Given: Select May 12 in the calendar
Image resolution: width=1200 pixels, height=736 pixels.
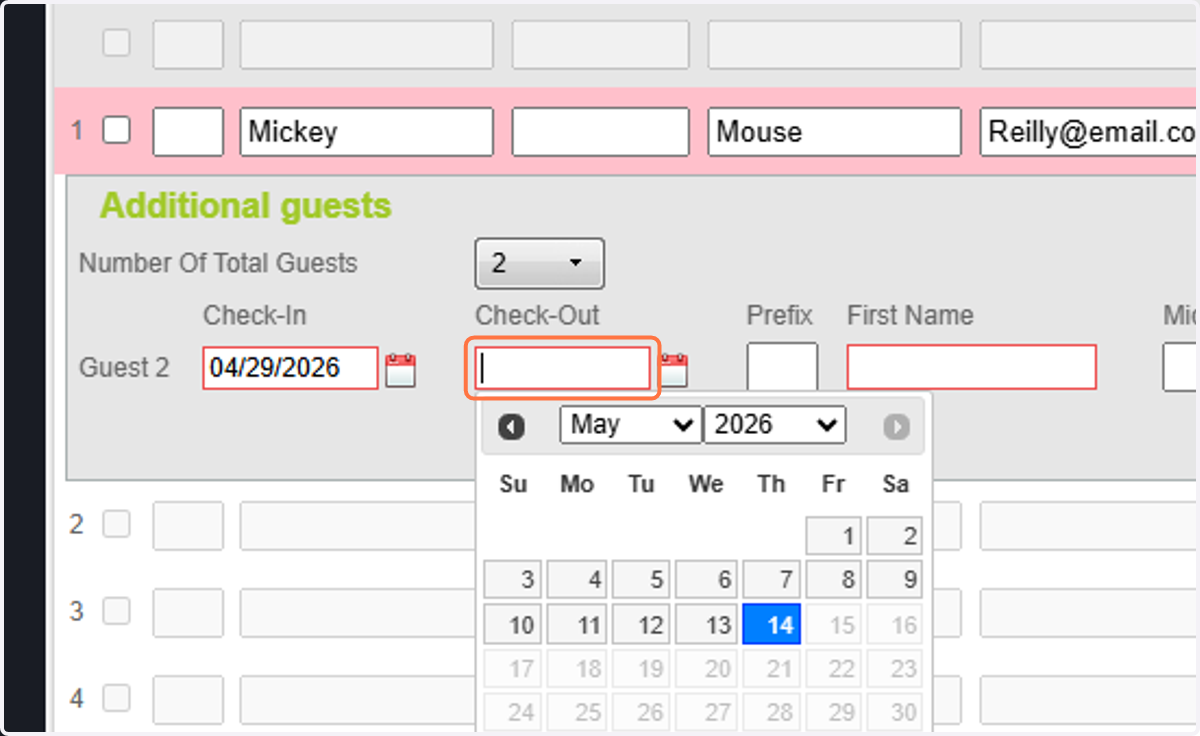Looking at the screenshot, I should (641, 624).
